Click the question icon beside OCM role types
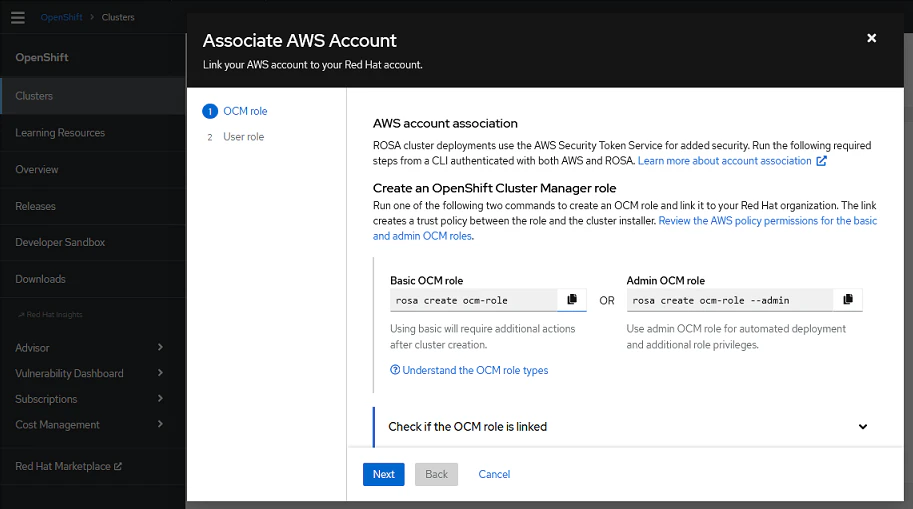 tap(395, 371)
